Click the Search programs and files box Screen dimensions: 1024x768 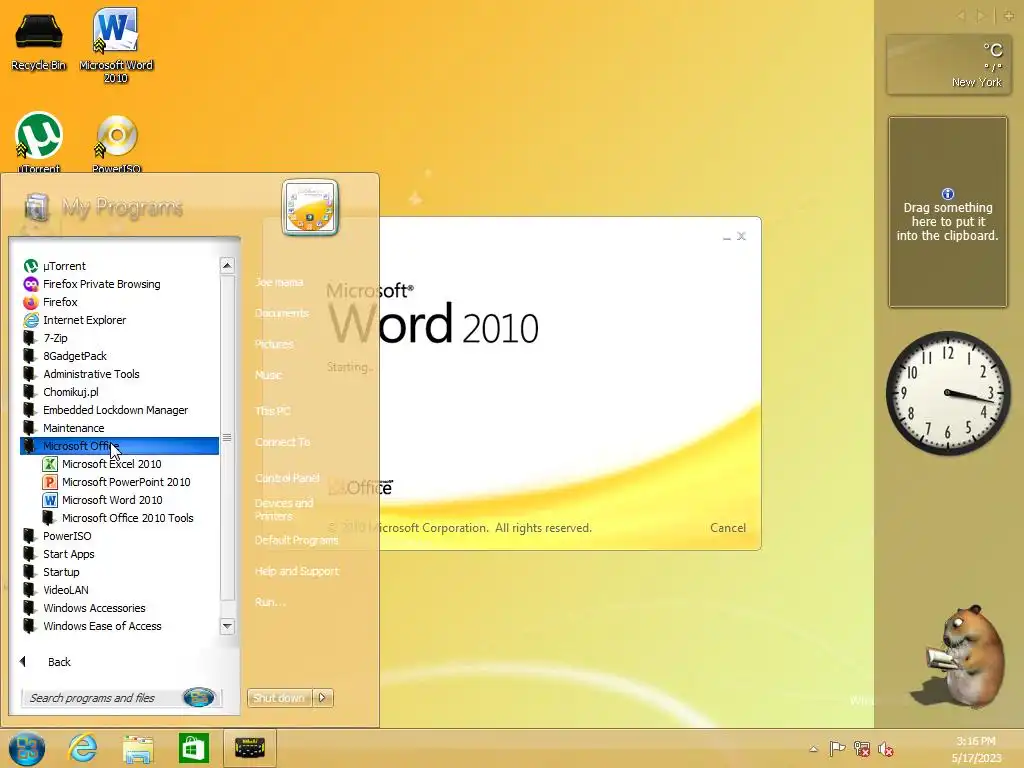[101, 698]
